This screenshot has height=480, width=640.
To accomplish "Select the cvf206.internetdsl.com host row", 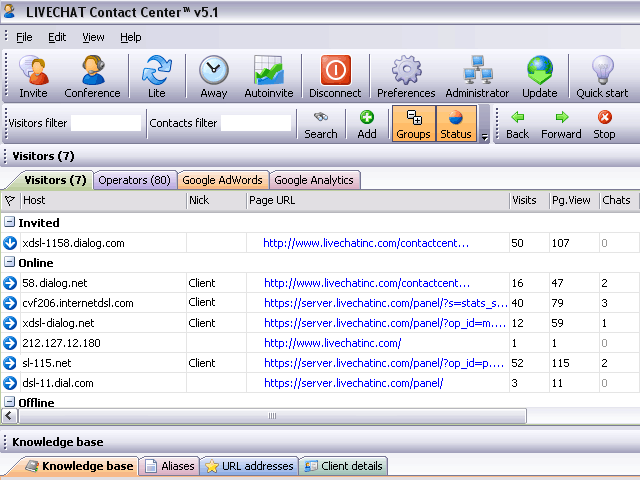I will click(320, 303).
